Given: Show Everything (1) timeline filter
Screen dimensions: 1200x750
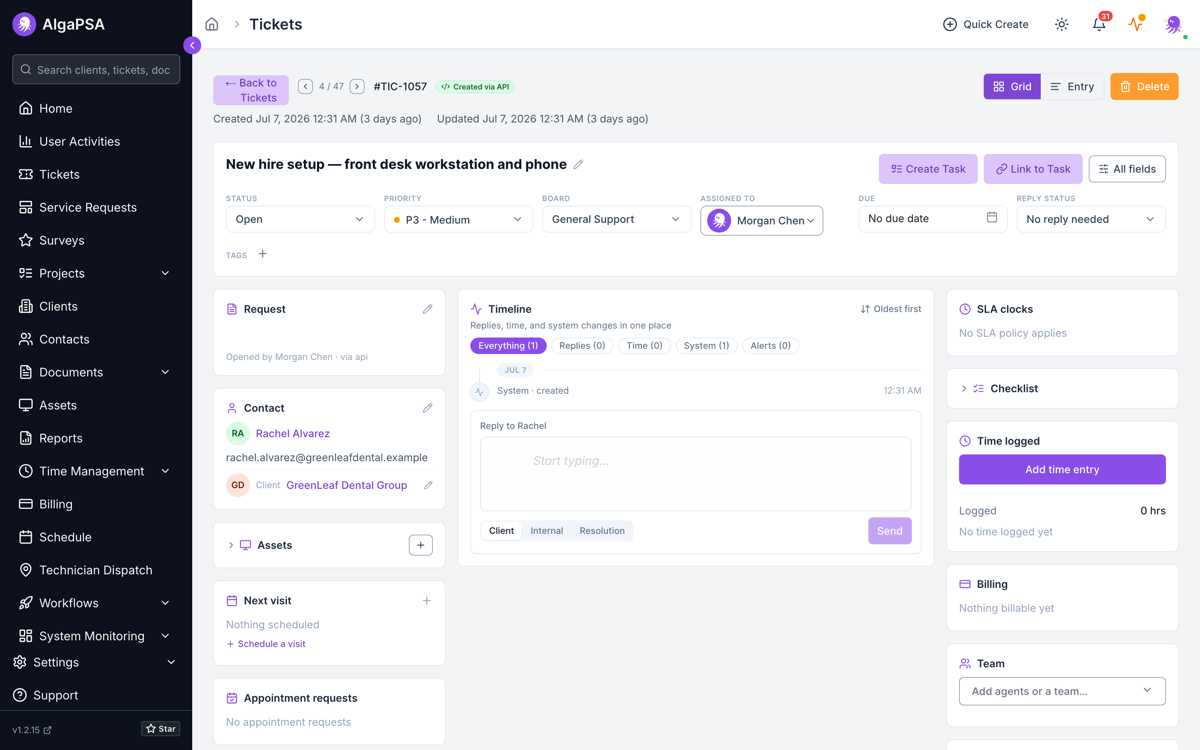Looking at the screenshot, I should pyautogui.click(x=508, y=346).
